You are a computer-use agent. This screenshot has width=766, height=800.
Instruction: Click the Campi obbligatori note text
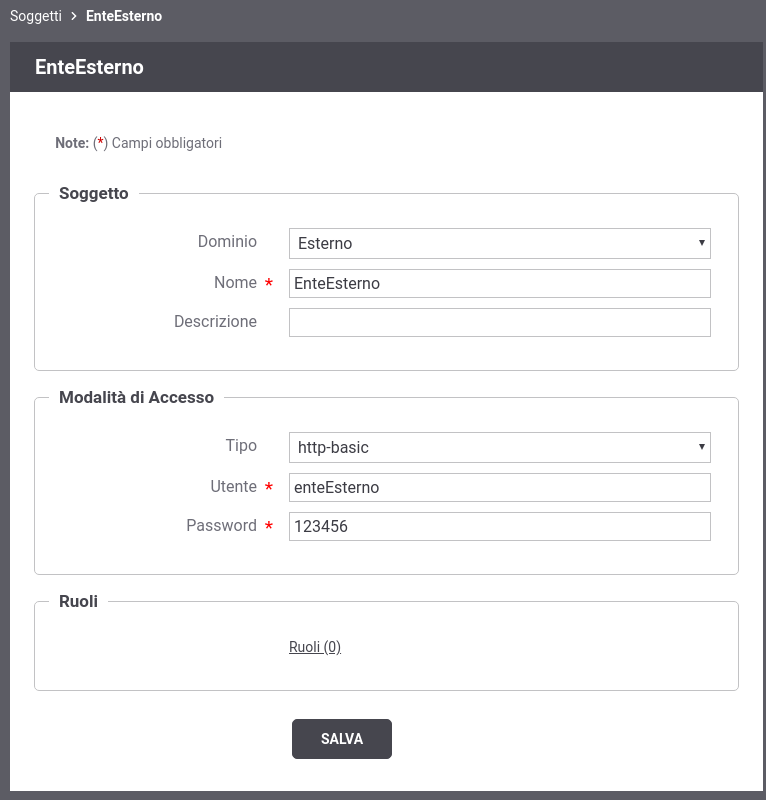pos(166,143)
